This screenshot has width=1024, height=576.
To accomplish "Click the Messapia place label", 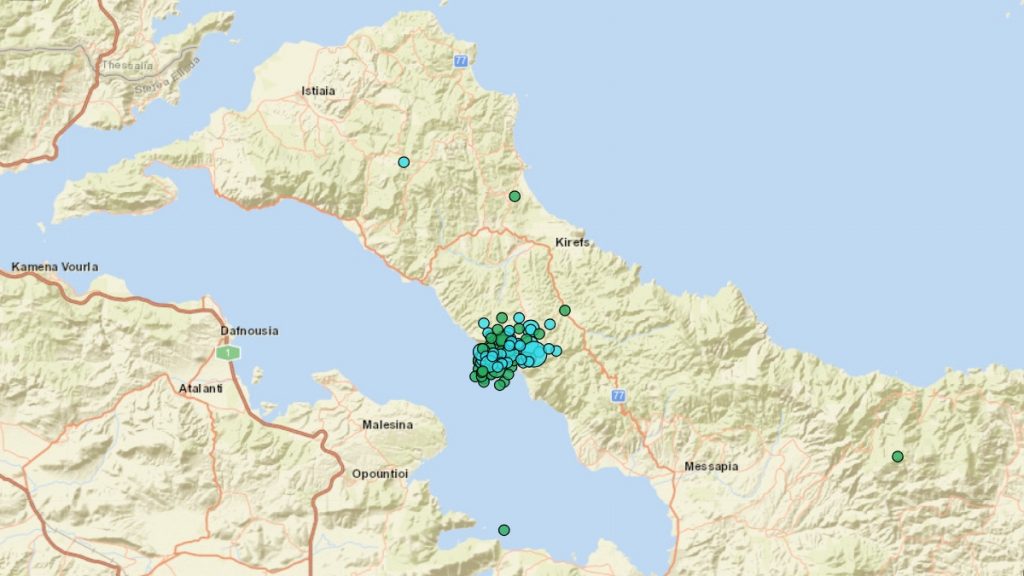I will point(711,466).
